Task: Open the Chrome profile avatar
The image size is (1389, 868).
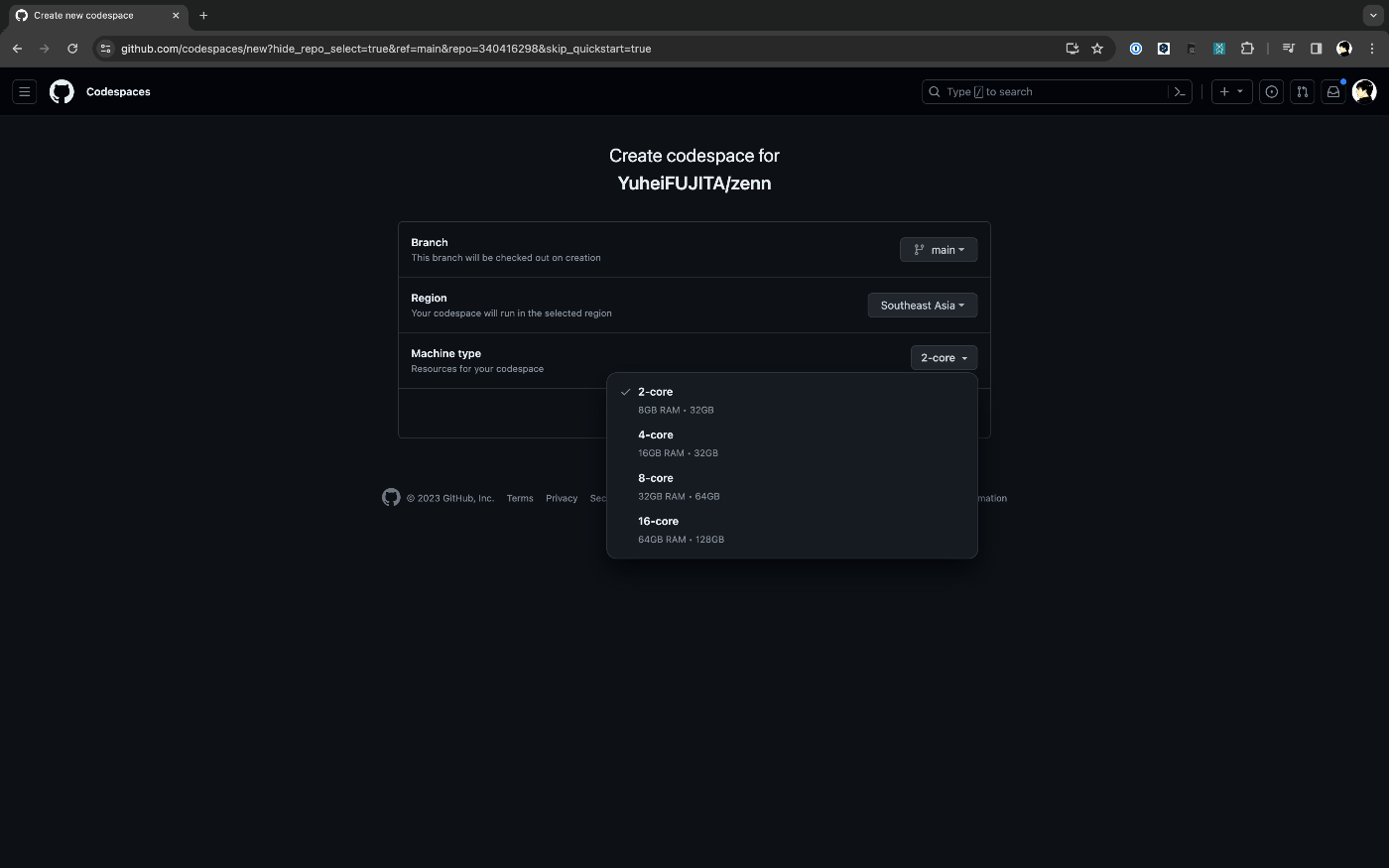Action: tap(1344, 48)
